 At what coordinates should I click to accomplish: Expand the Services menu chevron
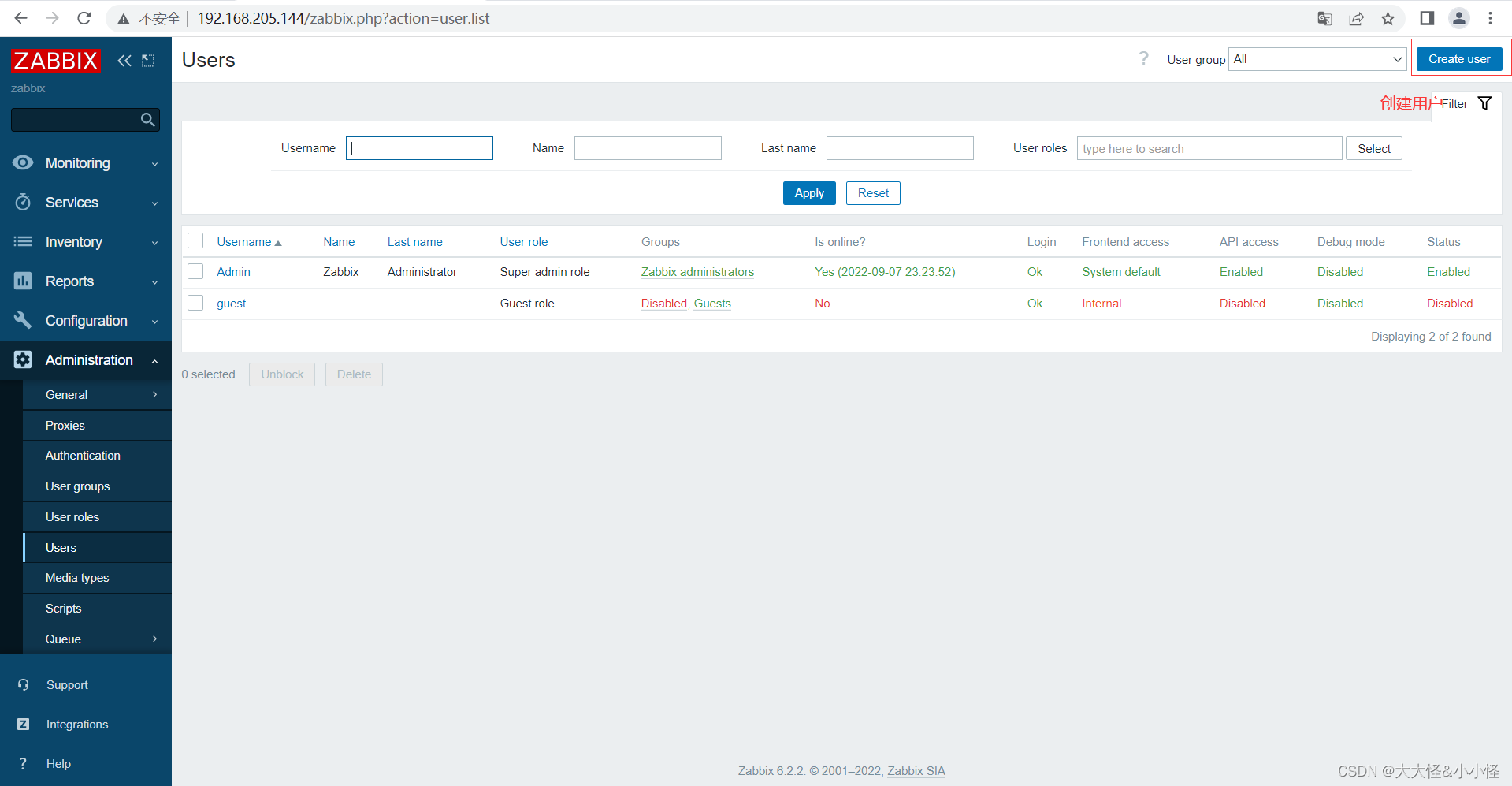tap(154, 203)
